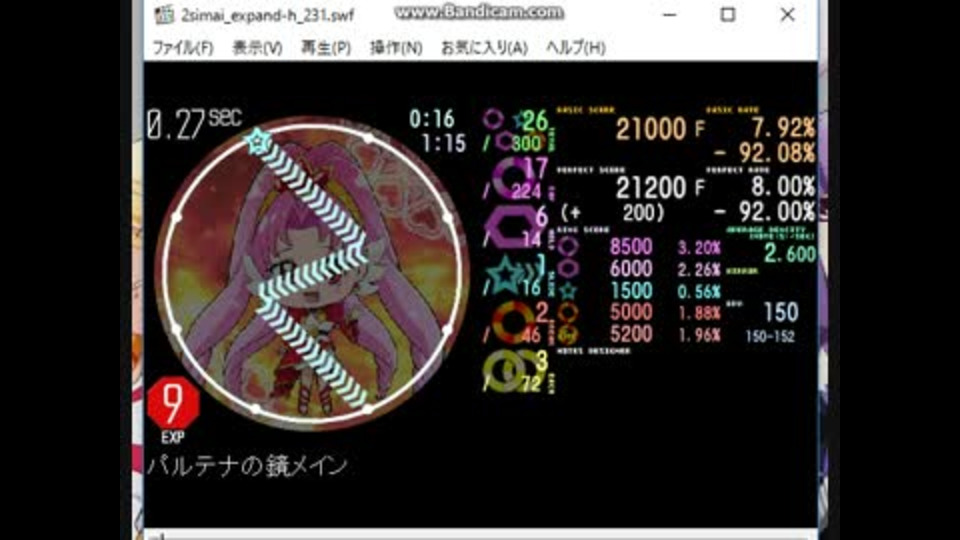This screenshot has width=960, height=540.
Task: Click the 2.26% hold percentage
Action: (699, 269)
